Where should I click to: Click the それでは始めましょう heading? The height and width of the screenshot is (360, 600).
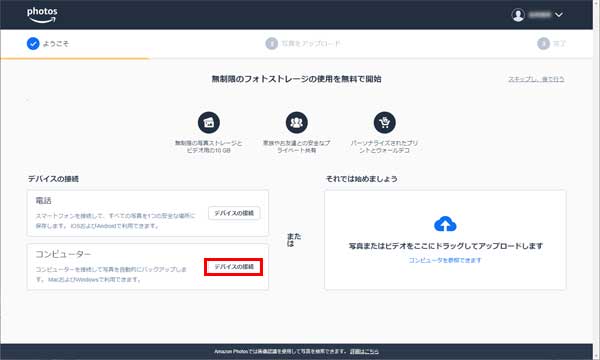(362, 179)
